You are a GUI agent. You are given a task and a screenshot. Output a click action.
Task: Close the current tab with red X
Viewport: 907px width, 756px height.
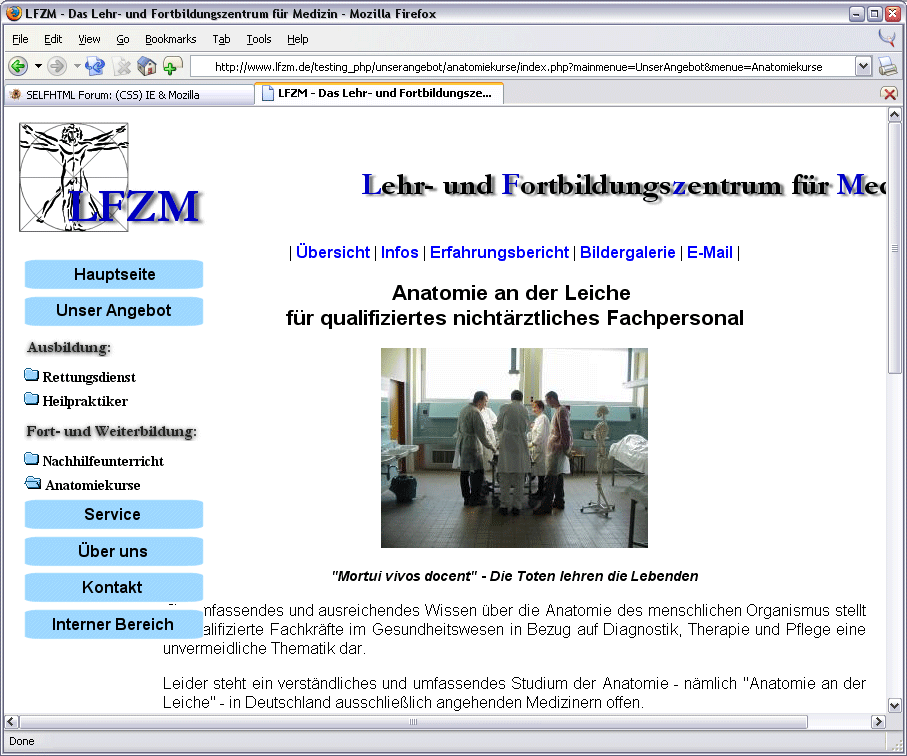tap(889, 94)
